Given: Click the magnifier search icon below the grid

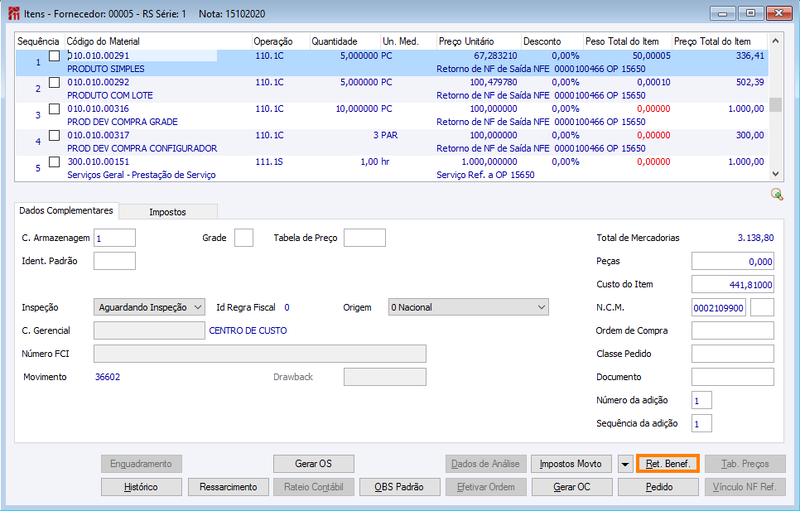Looking at the screenshot, I should 777,194.
